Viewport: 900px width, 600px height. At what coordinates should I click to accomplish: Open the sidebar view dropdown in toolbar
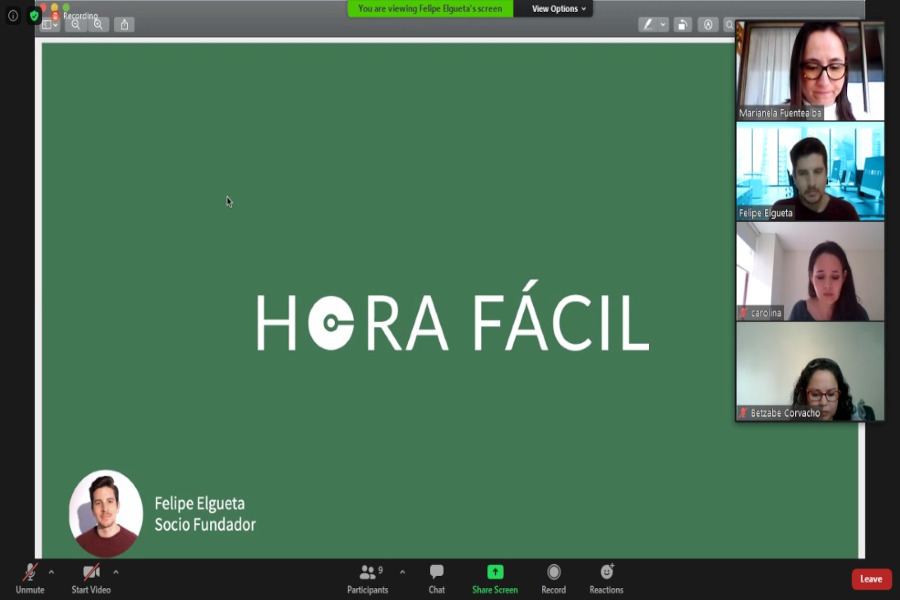tap(49, 25)
